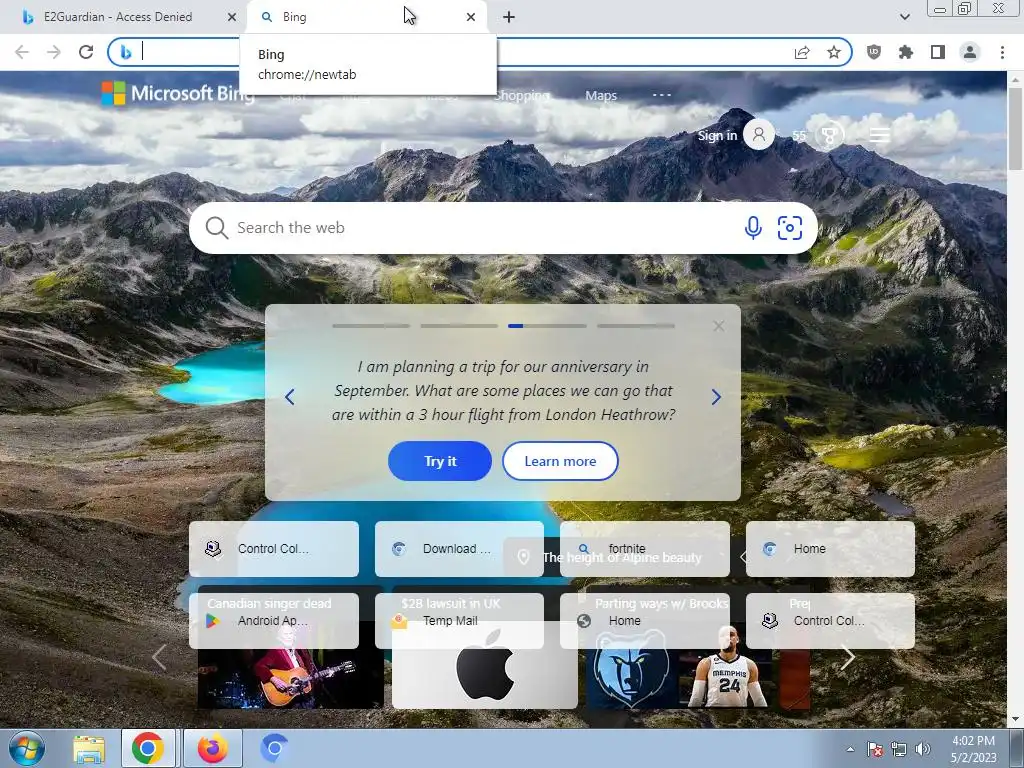The image size is (1024, 768).
Task: Open the Memphis Grizzlies news thumbnail
Action: [x=679, y=667]
